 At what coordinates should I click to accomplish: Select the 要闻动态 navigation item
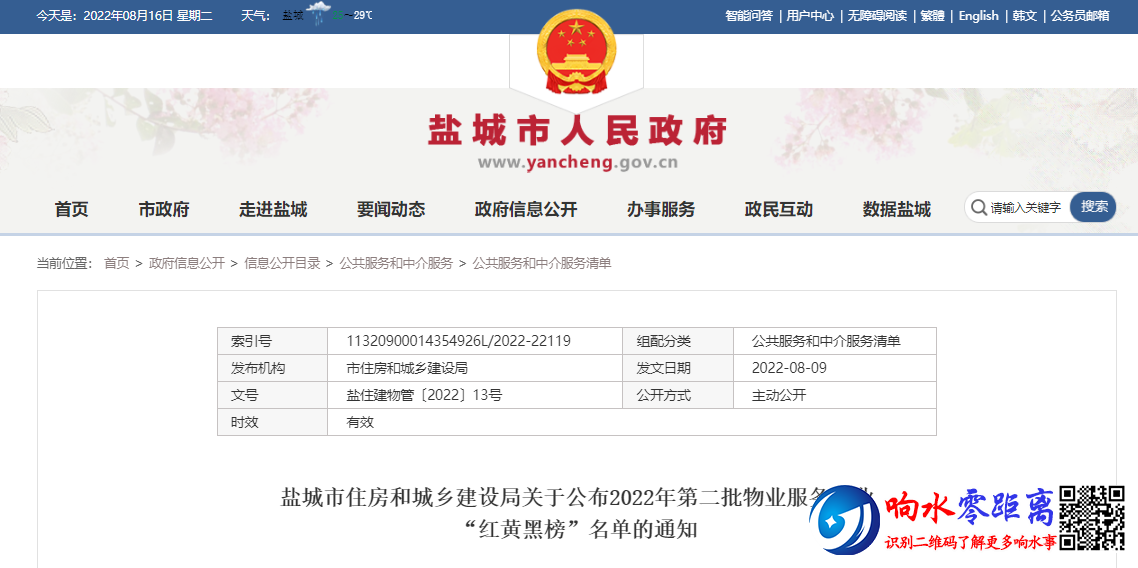pyautogui.click(x=390, y=210)
